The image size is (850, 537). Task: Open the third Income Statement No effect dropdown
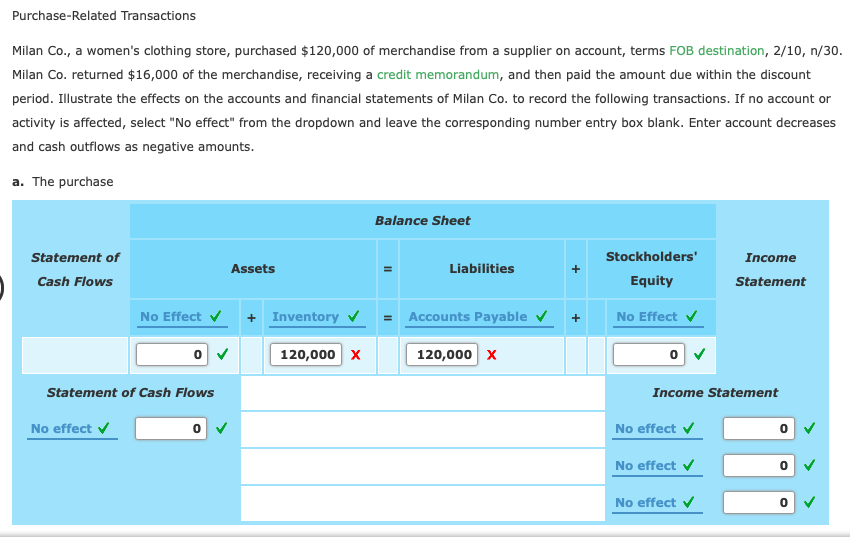click(x=656, y=503)
